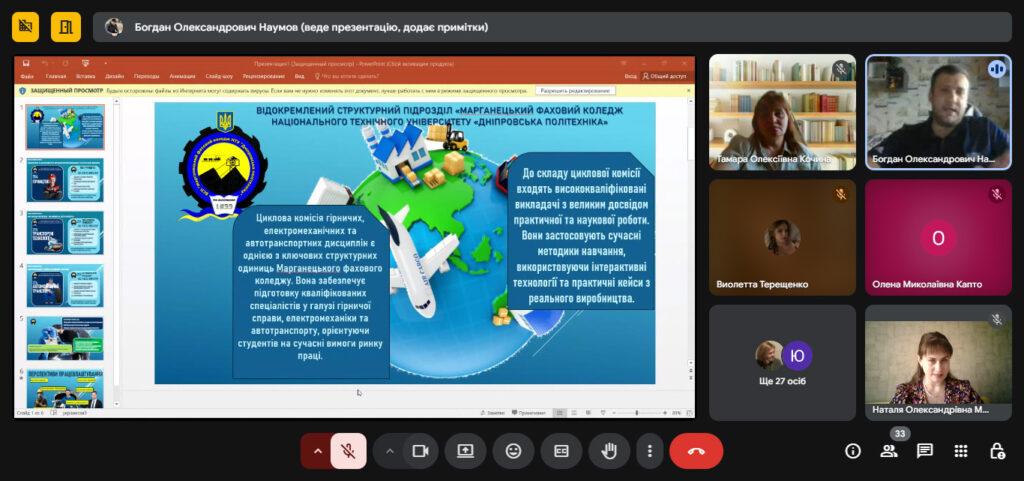Click the Вход sign-in link
The height and width of the screenshot is (481, 1024).
pyautogui.click(x=630, y=76)
